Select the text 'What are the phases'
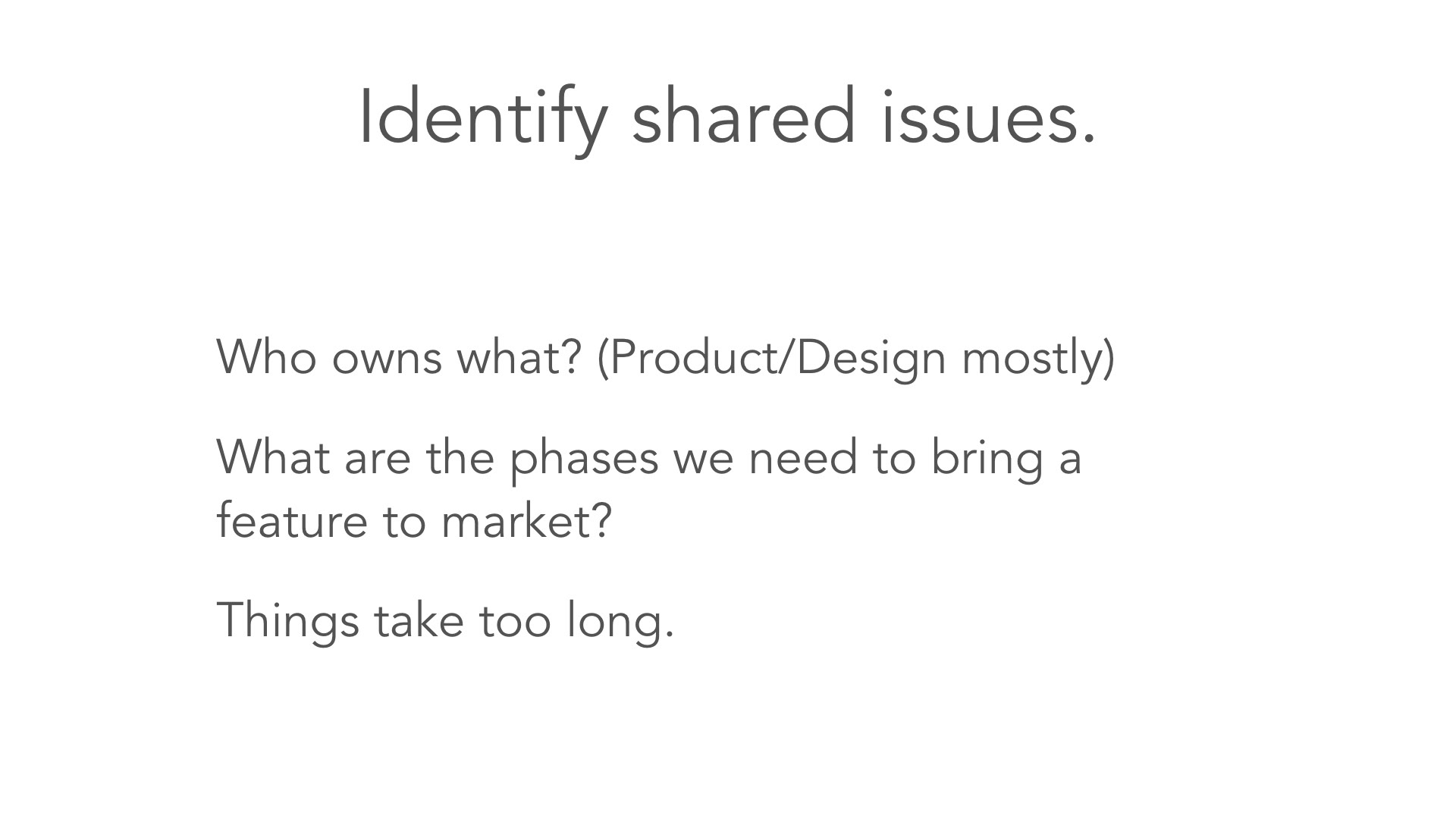 point(438,460)
